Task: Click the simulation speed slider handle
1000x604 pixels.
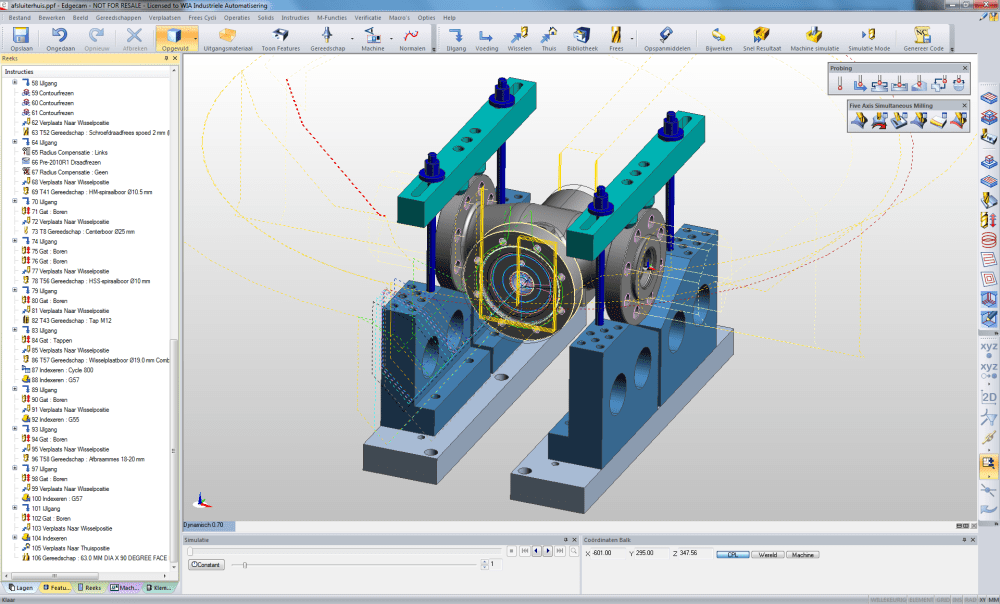Action: (x=245, y=564)
